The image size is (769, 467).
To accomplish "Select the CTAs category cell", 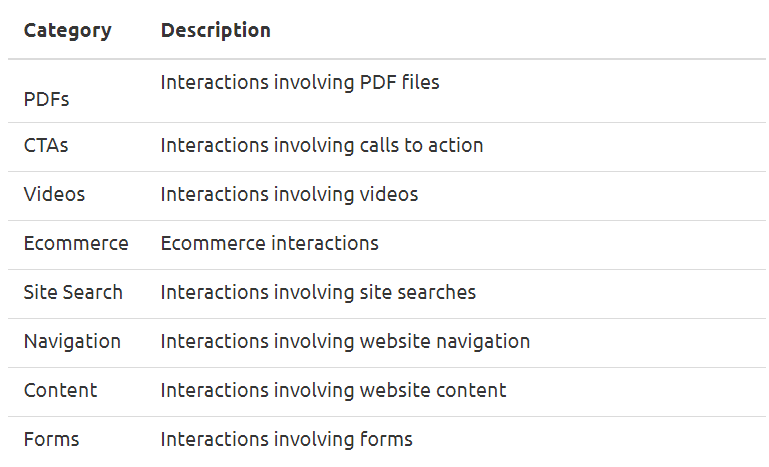I will 46,146.
